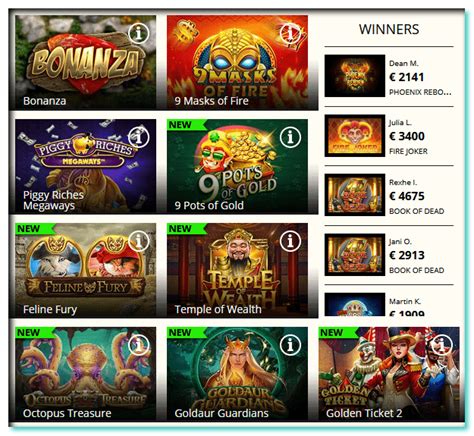Screen dimensions: 474x436
Task: Open Golden Ticket 2 game tile
Action: point(389,374)
